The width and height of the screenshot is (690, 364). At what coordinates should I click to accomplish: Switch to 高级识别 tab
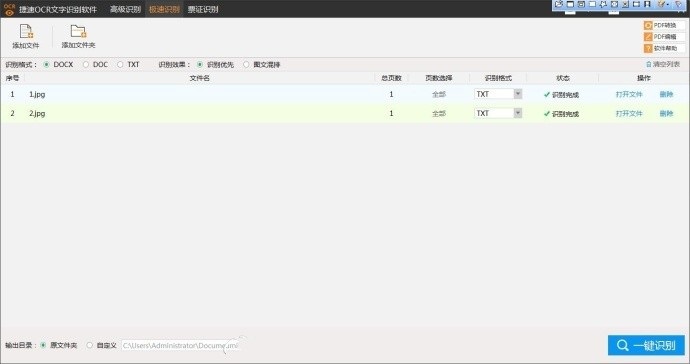click(125, 9)
